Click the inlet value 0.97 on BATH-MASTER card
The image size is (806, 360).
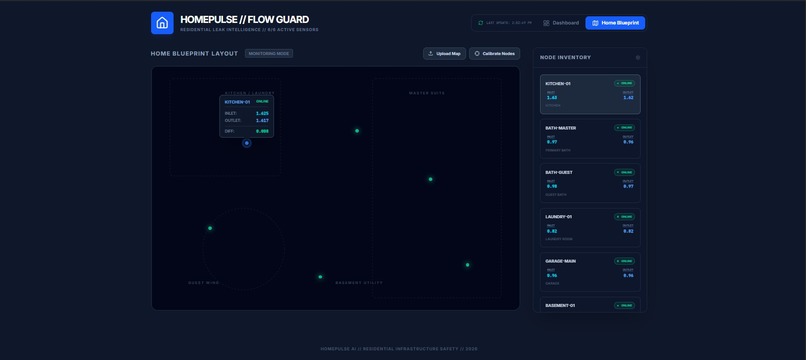(552, 142)
